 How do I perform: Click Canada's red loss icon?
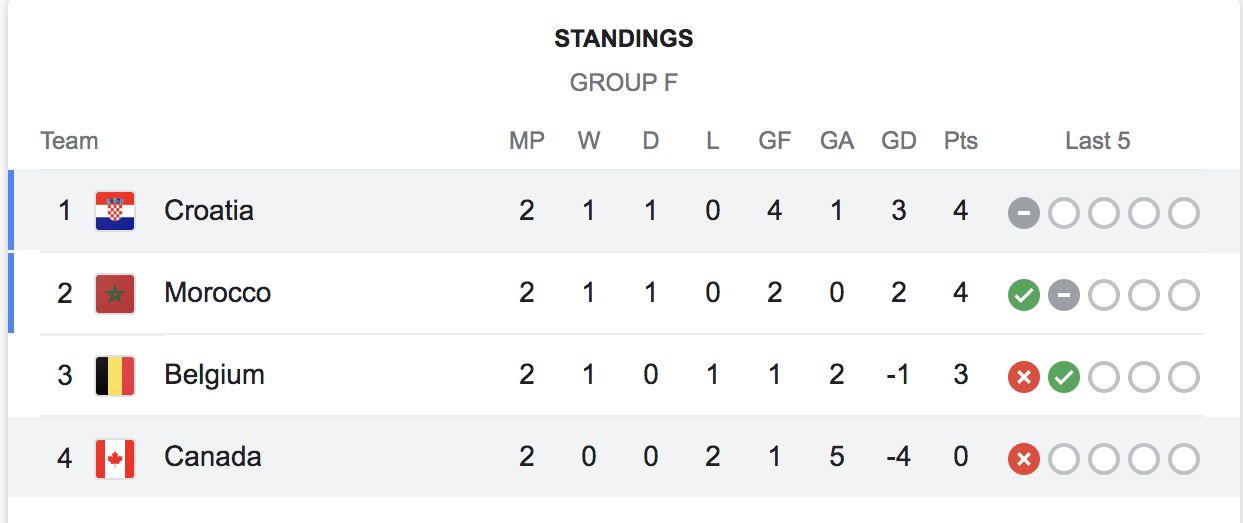(1024, 459)
